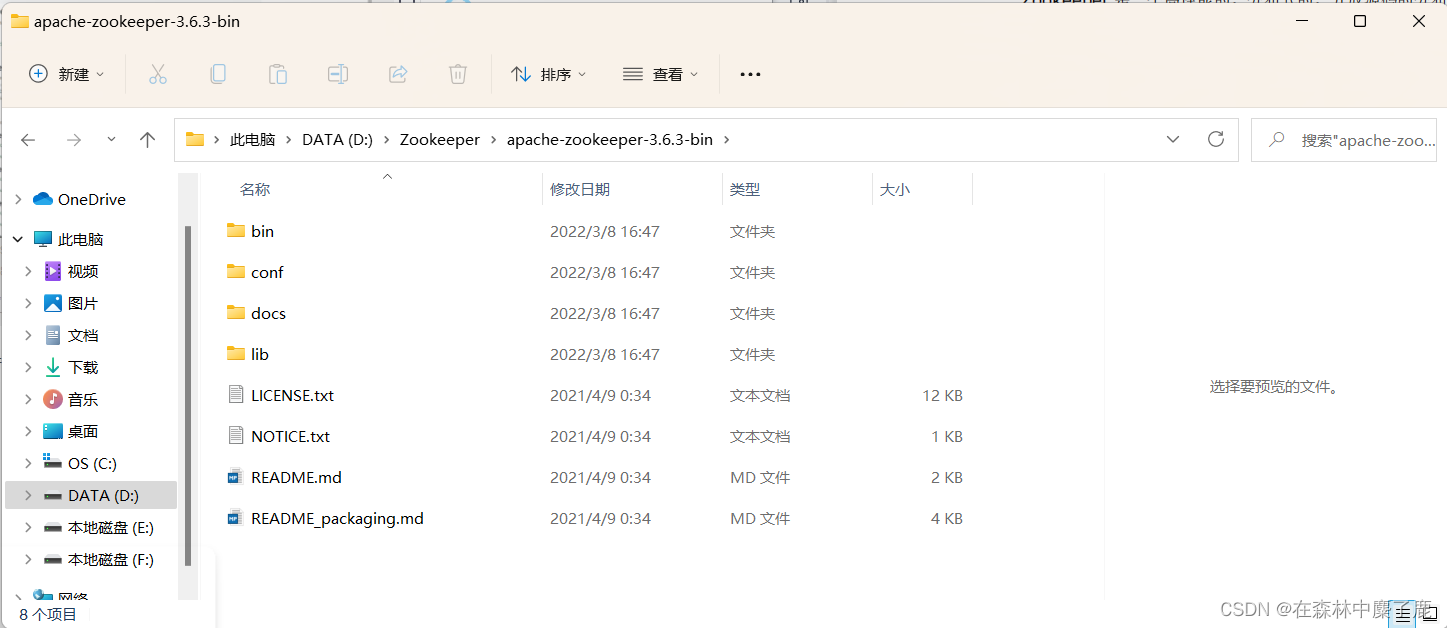Select 本地磁盘 (E:) in navigation pane
This screenshot has width=1447, height=628.
coord(110,527)
